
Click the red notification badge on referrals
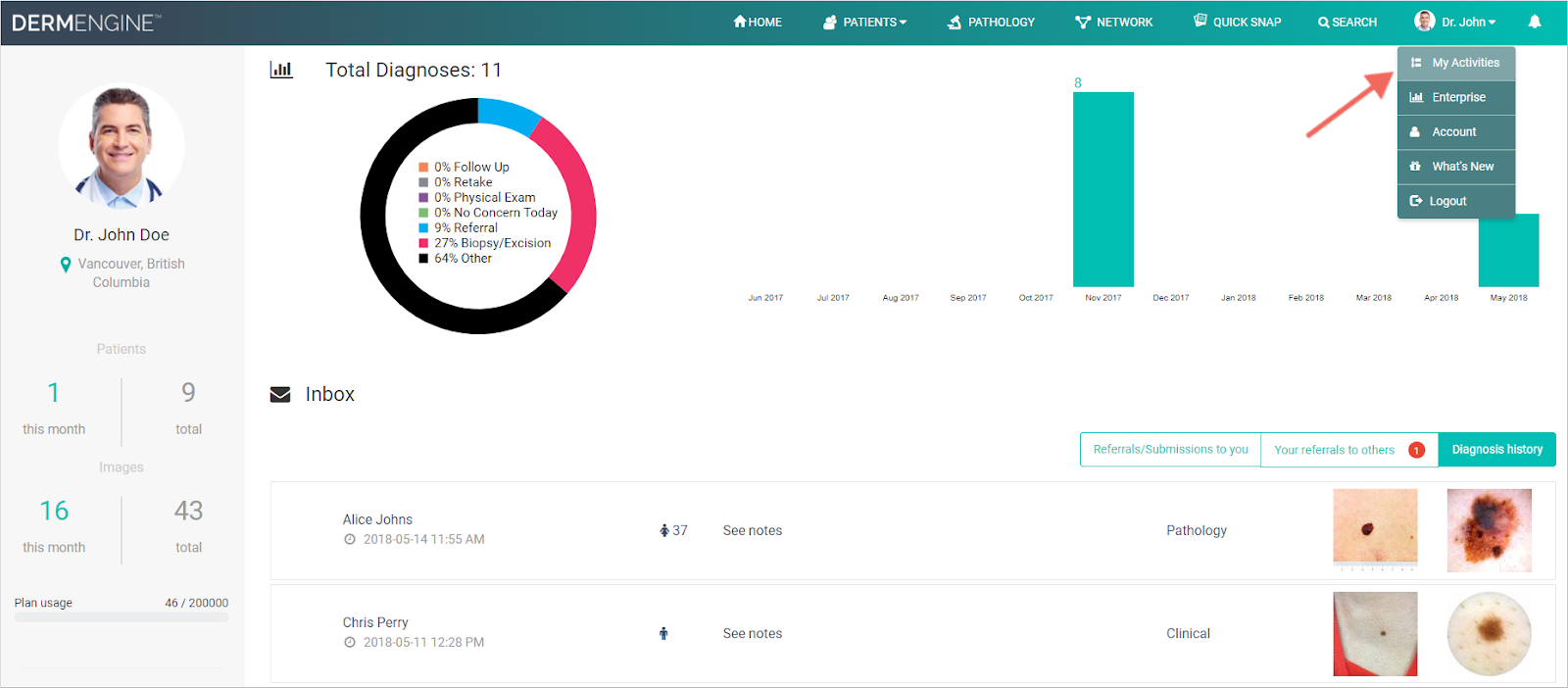1416,450
